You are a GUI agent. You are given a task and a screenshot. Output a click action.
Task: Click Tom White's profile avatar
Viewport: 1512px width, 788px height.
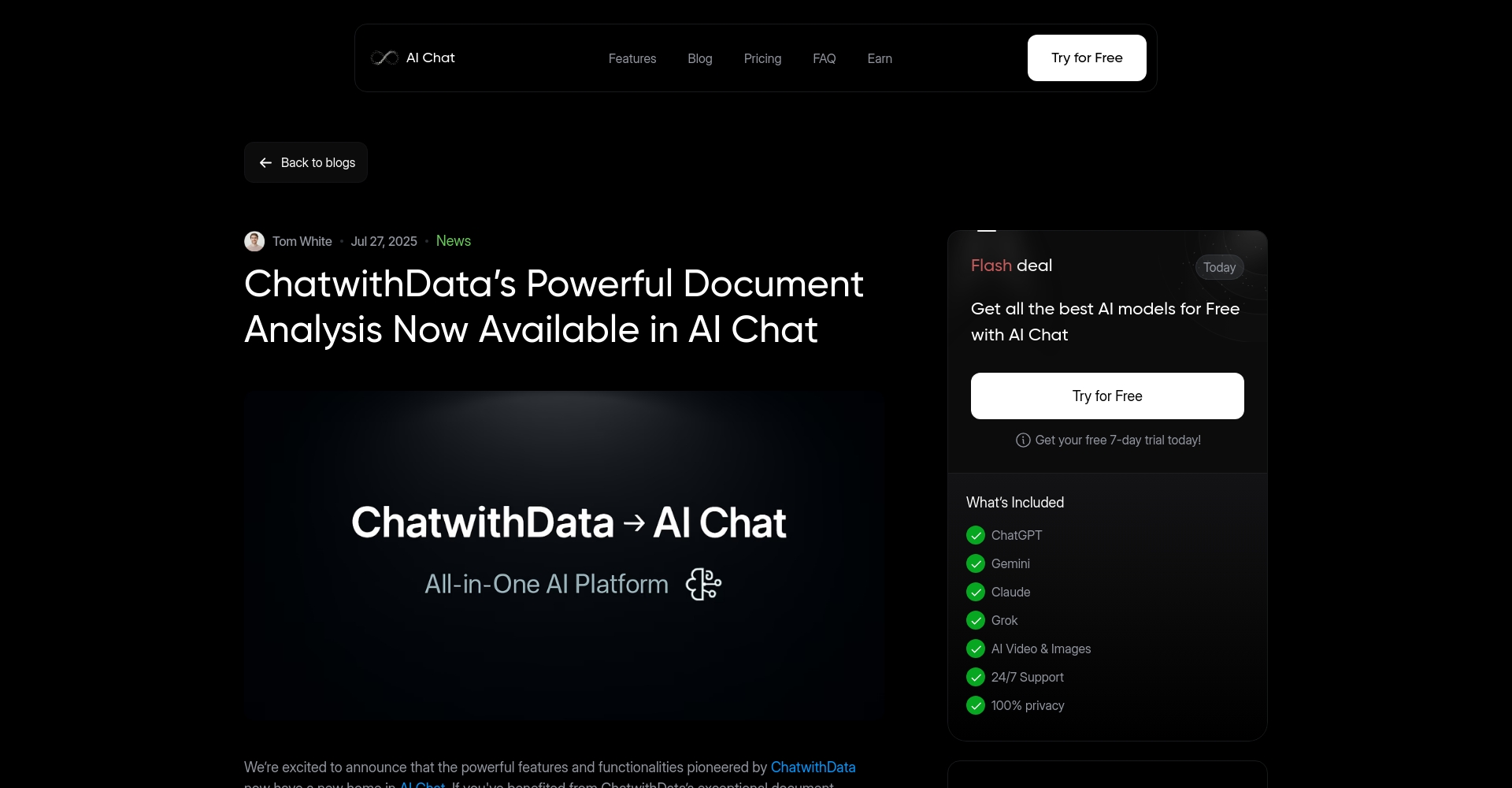(x=254, y=241)
